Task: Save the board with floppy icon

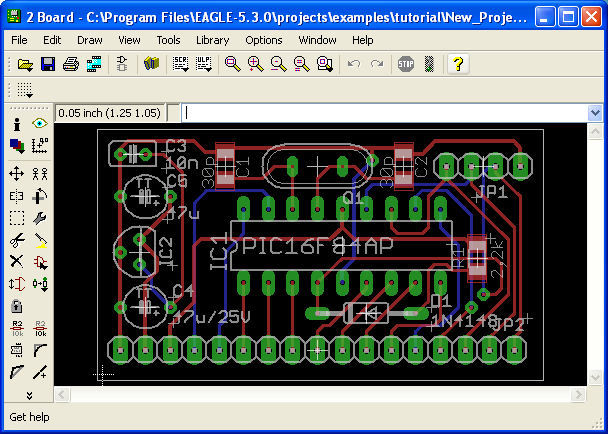Action: 48,64
